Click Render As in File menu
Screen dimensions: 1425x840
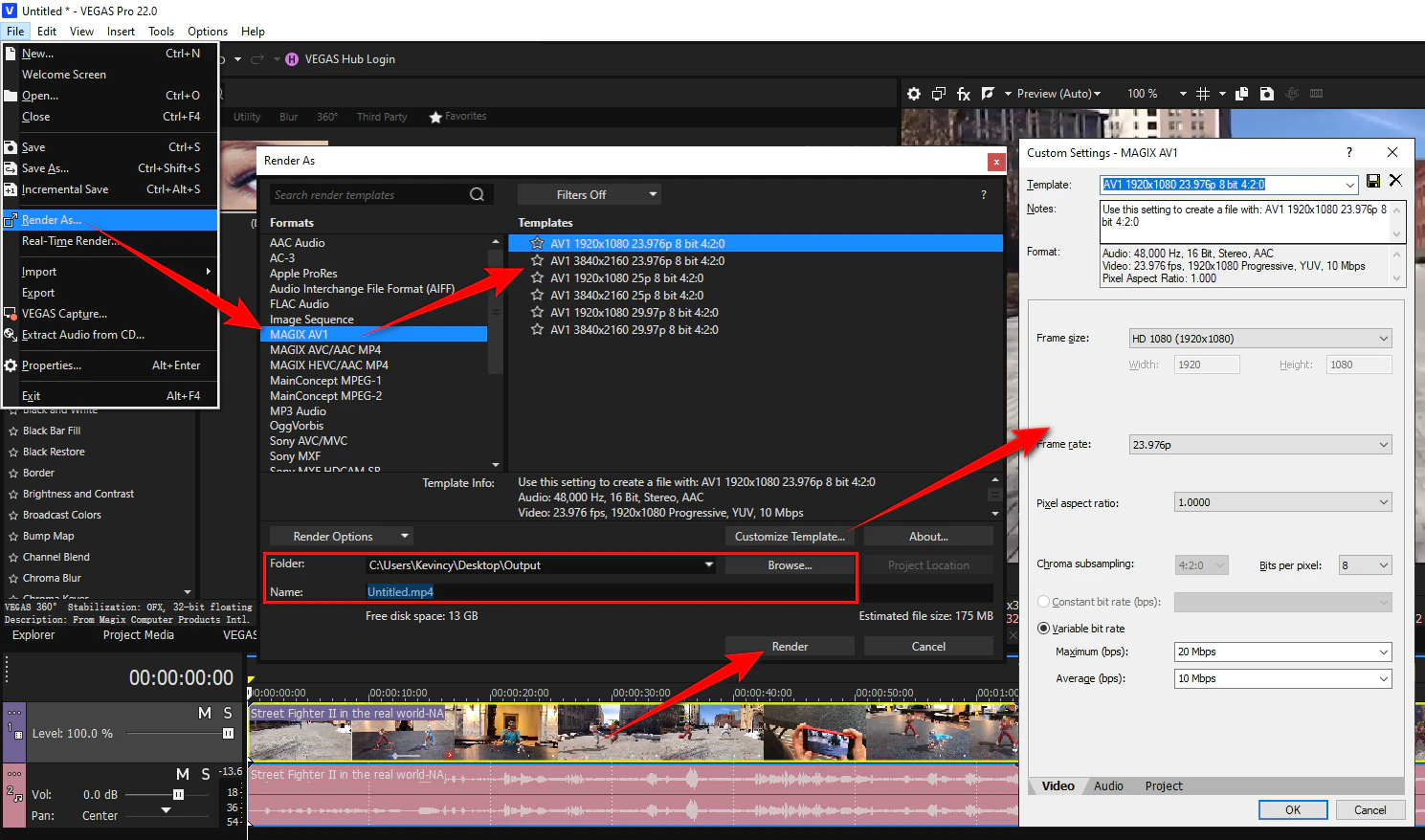click(110, 220)
